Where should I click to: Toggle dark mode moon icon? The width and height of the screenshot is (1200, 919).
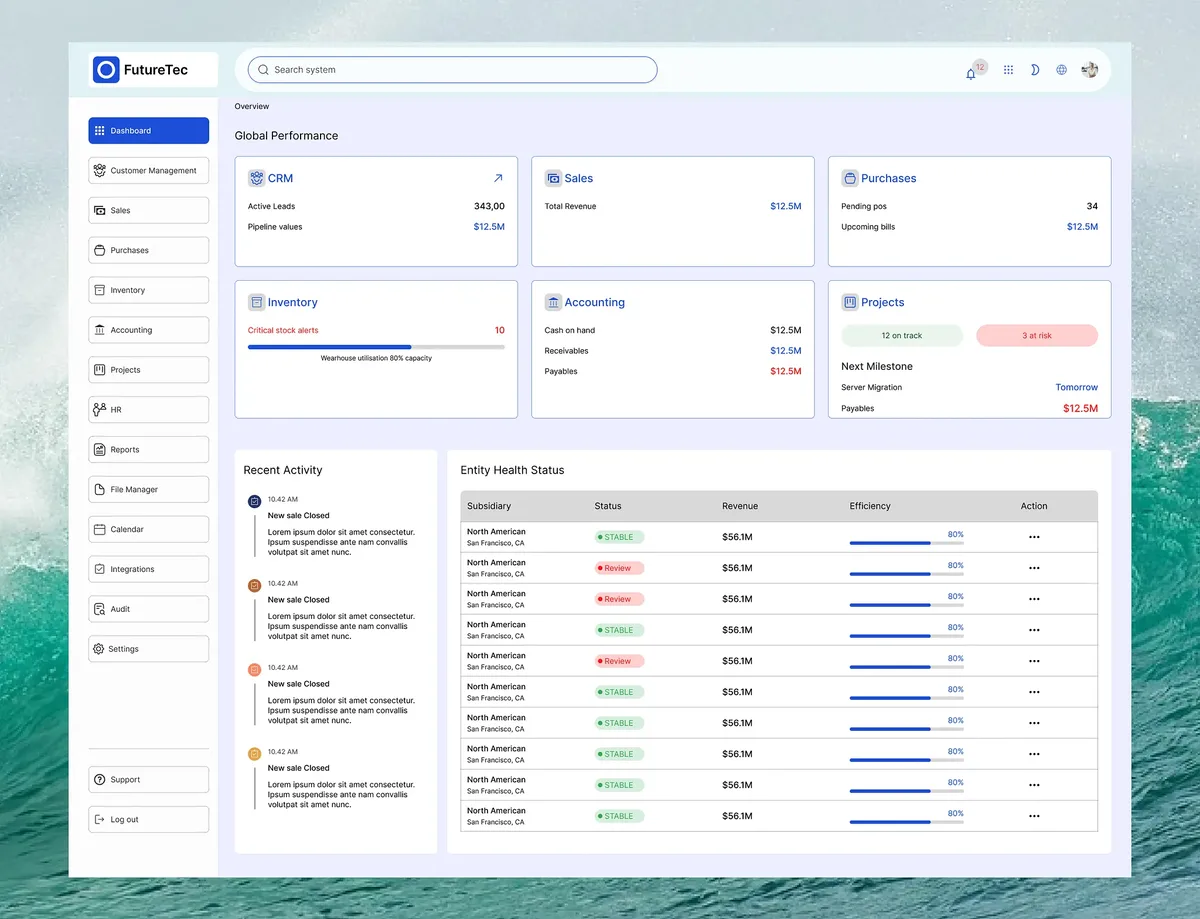[x=1035, y=70]
